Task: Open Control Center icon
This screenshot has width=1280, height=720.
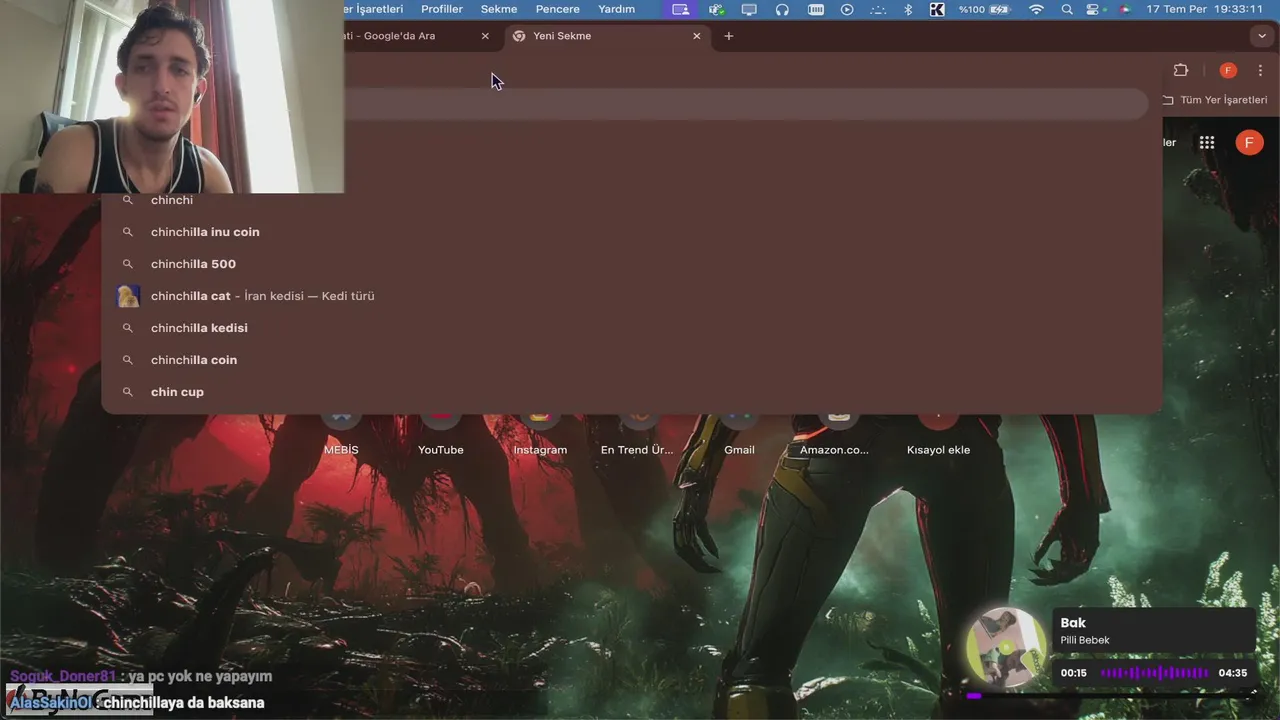Action: click(x=1092, y=9)
